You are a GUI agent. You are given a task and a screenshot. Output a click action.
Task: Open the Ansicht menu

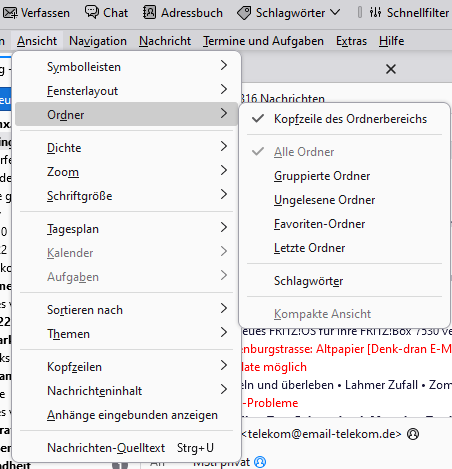point(37,41)
